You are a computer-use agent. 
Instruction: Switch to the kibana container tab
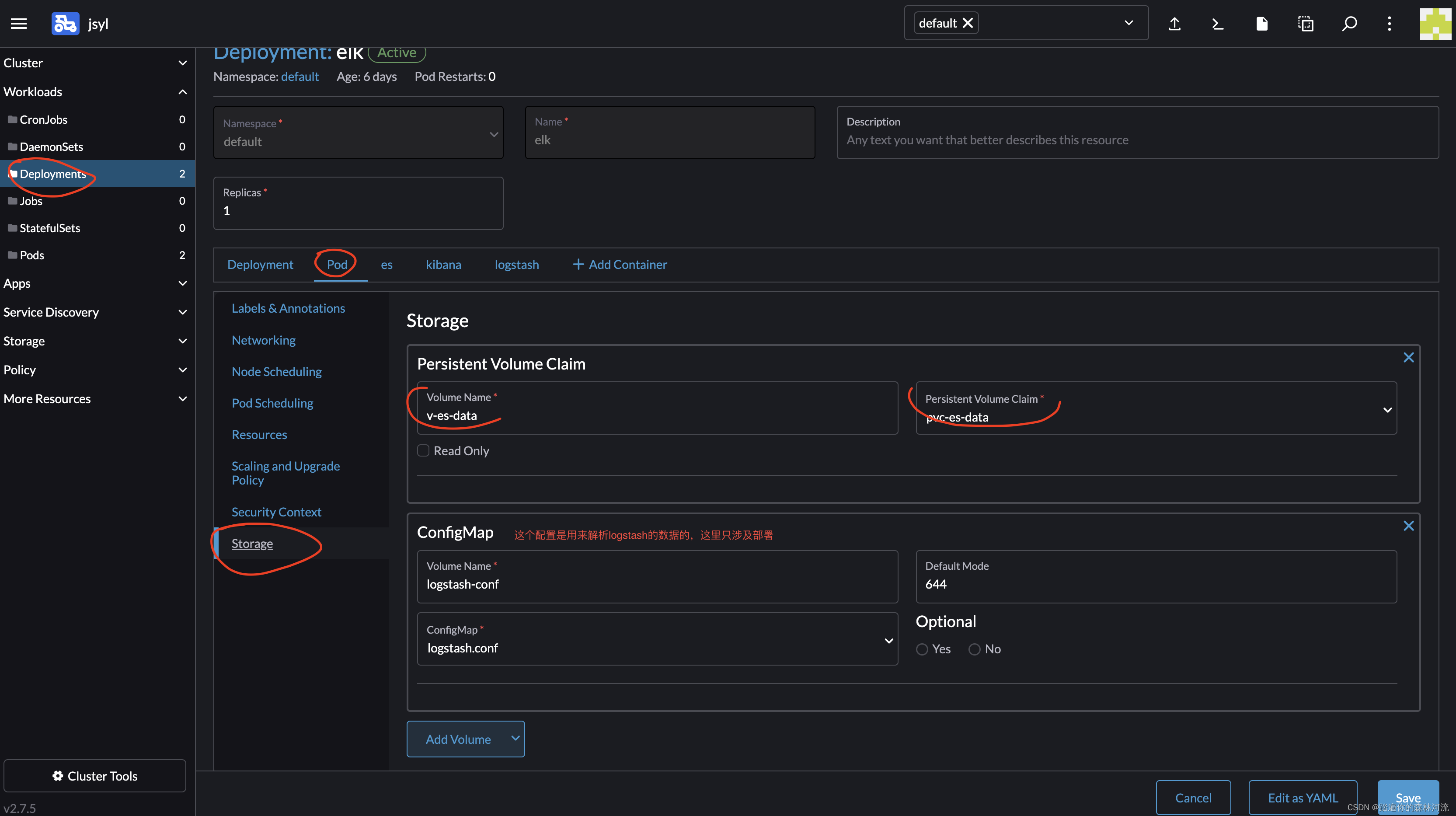[x=444, y=265]
